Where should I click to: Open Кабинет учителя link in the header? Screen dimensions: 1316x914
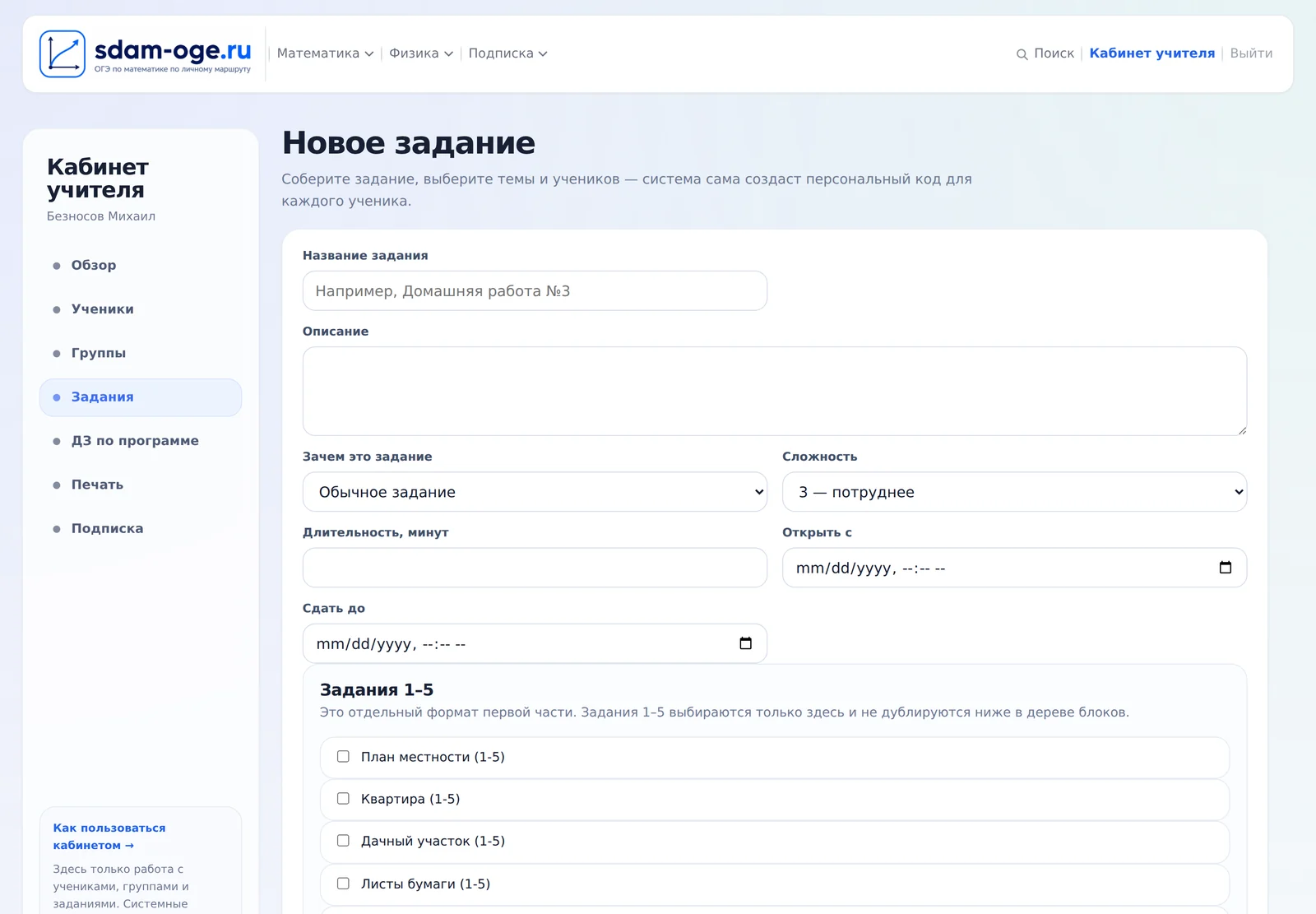click(x=1151, y=53)
